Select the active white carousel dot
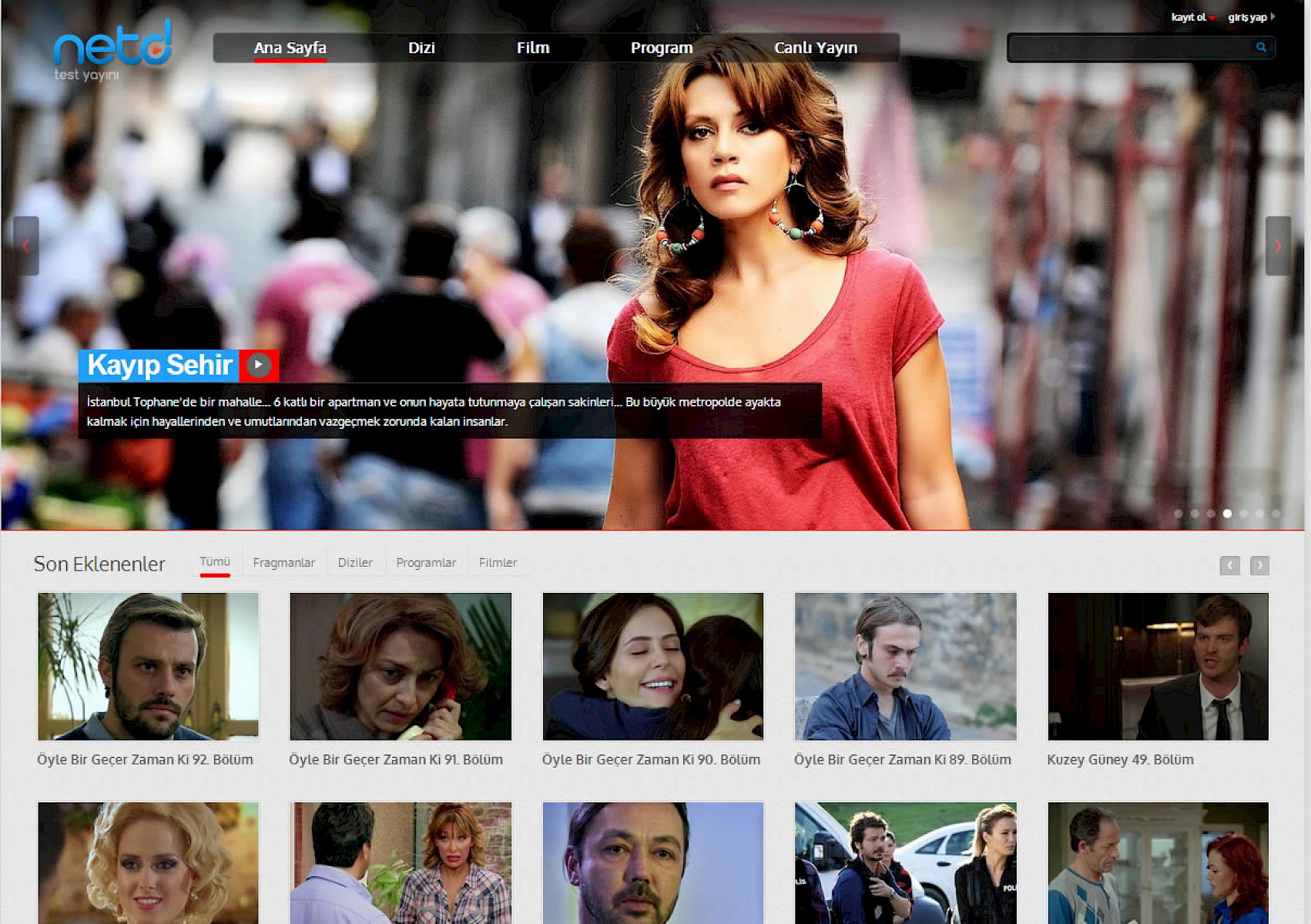 point(1227,514)
